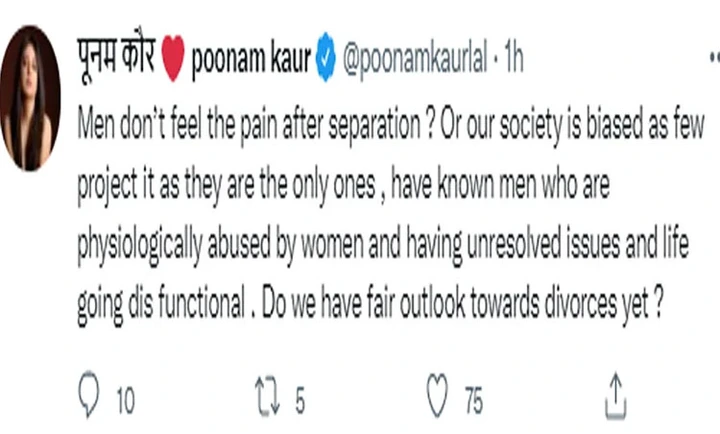This screenshot has height=434, width=720.
Task: Click the reply count of 10
Action: coord(124,401)
